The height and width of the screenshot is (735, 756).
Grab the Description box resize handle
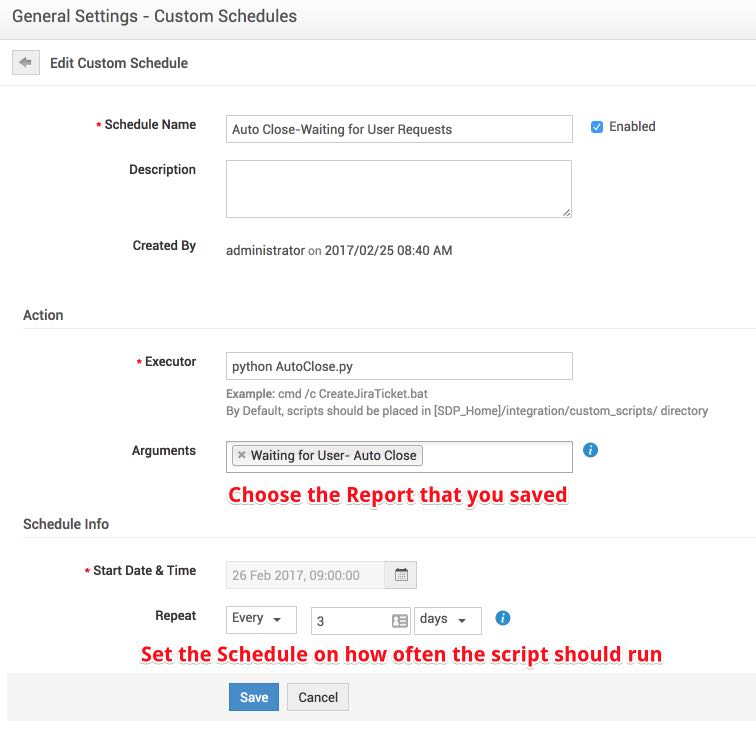click(x=566, y=212)
